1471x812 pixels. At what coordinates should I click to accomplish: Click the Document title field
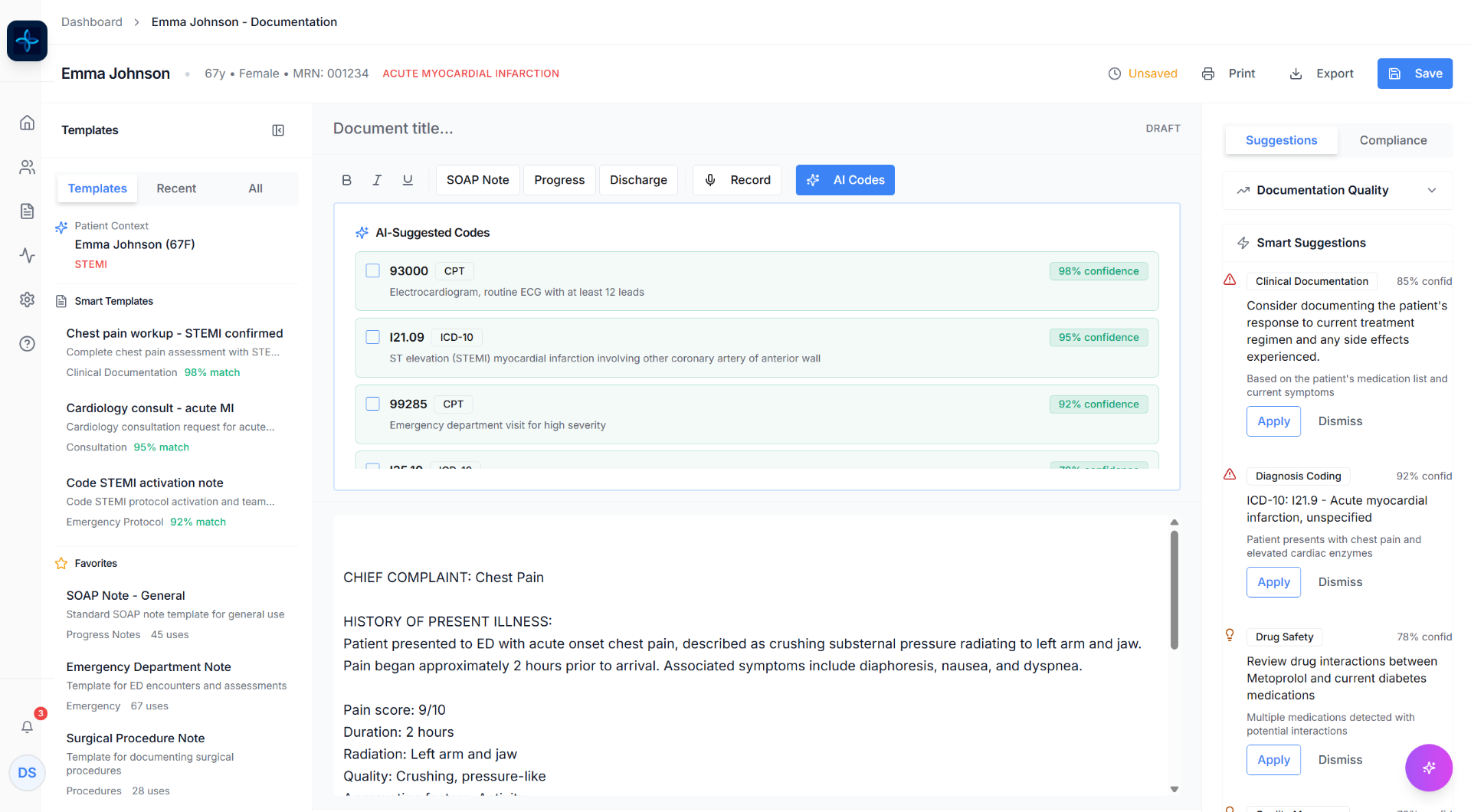click(x=732, y=129)
